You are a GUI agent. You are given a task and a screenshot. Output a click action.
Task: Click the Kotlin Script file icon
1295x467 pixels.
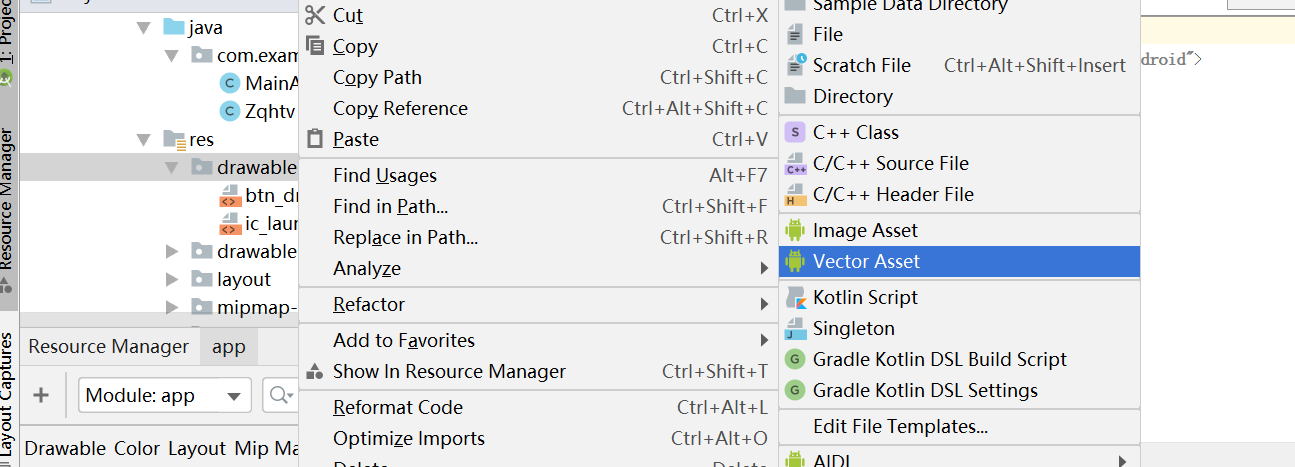tap(795, 297)
